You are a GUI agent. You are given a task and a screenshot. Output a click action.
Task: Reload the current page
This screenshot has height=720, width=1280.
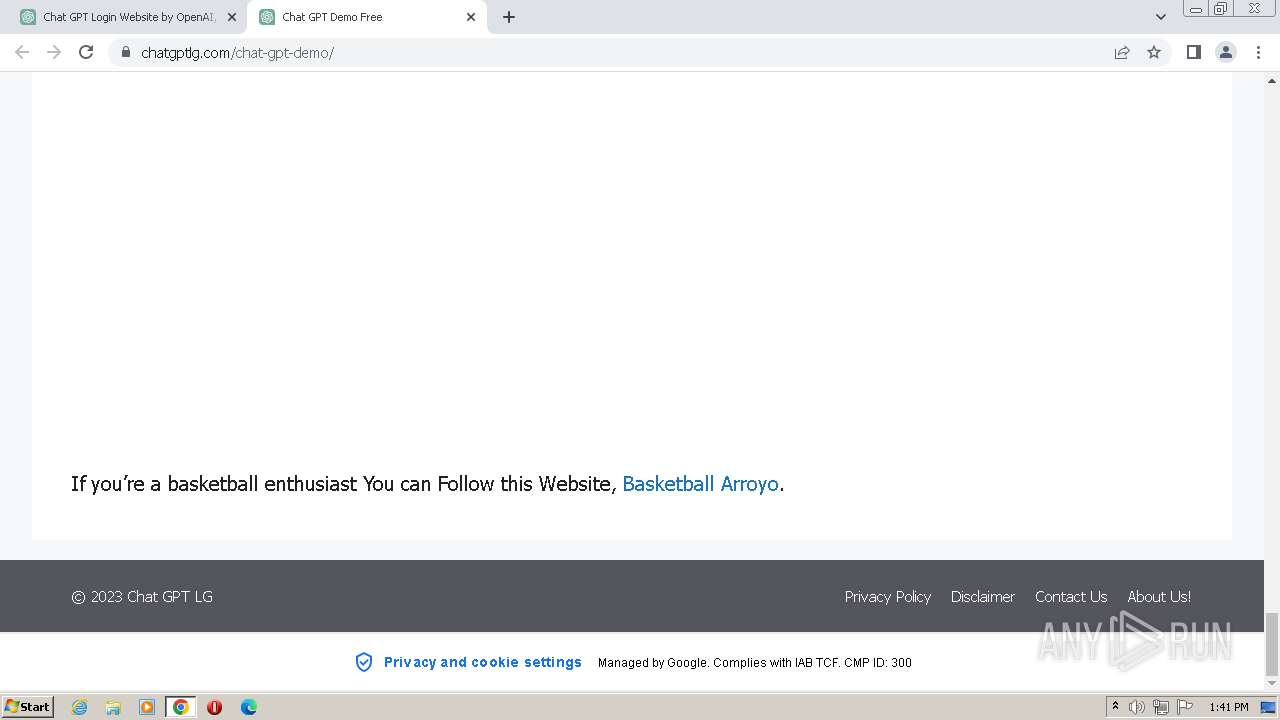point(86,52)
